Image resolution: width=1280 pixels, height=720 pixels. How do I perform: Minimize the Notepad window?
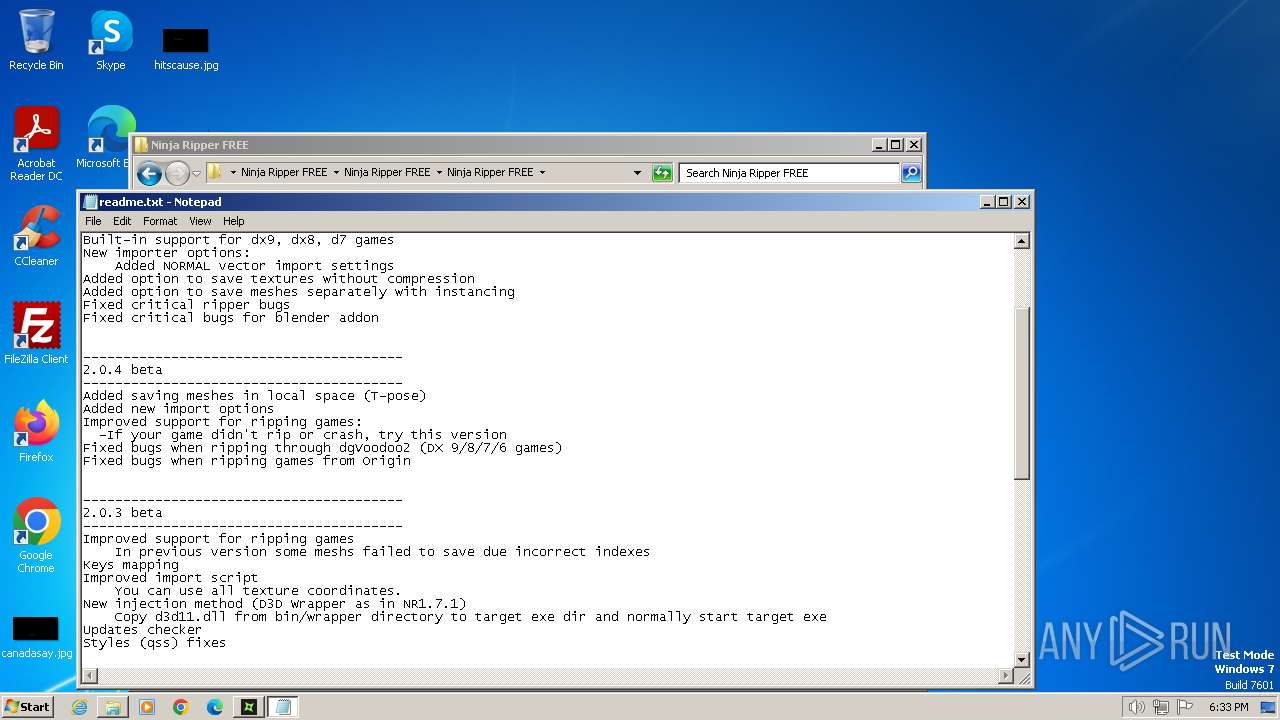pos(987,202)
